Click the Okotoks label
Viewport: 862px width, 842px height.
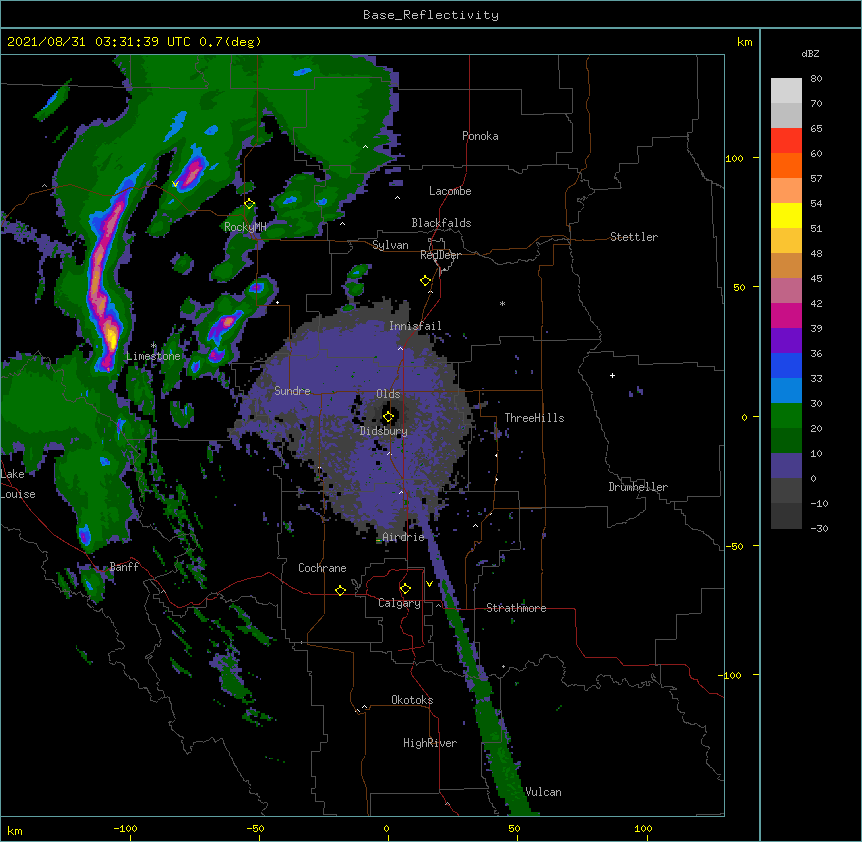click(412, 700)
